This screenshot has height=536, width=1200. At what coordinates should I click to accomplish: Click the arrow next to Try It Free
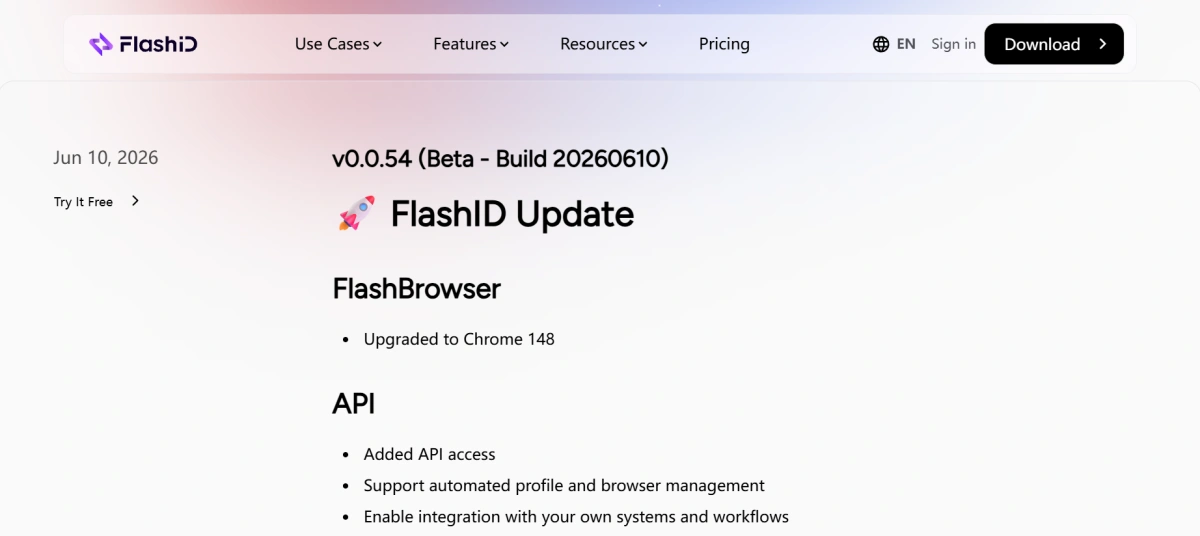135,201
